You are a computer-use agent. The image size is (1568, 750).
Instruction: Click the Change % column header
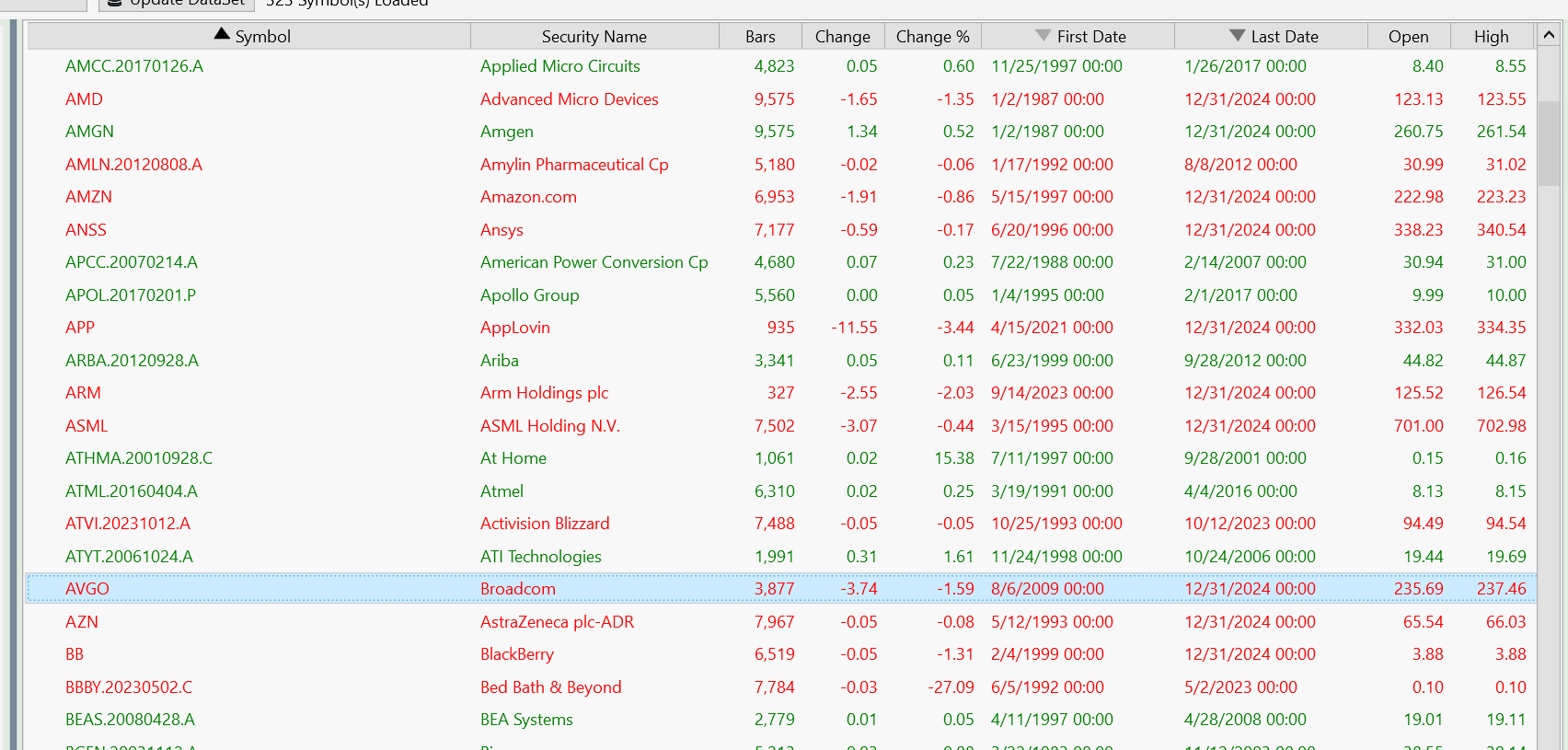coord(932,37)
